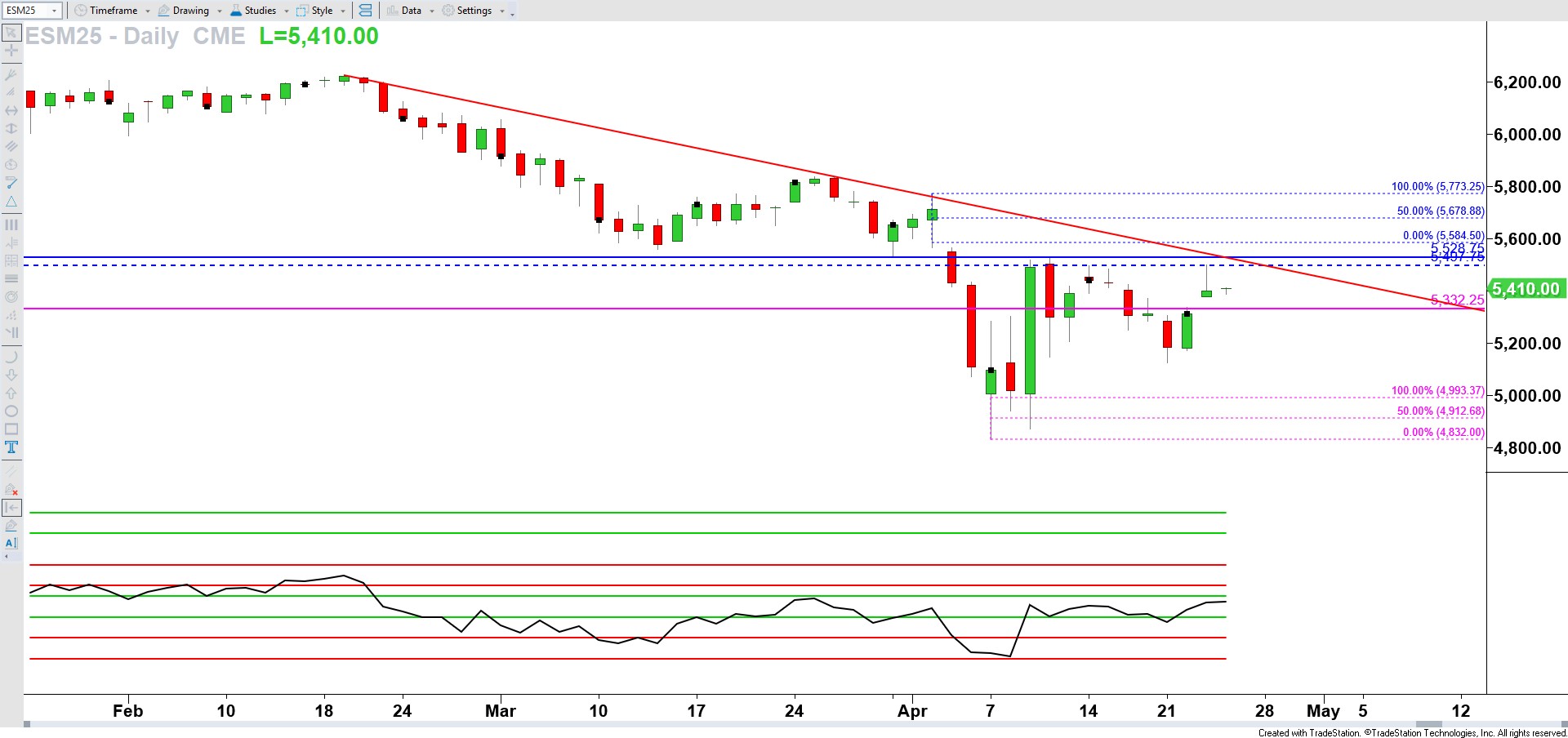Open the Data menu
The height and width of the screenshot is (738, 1568).
point(404,11)
